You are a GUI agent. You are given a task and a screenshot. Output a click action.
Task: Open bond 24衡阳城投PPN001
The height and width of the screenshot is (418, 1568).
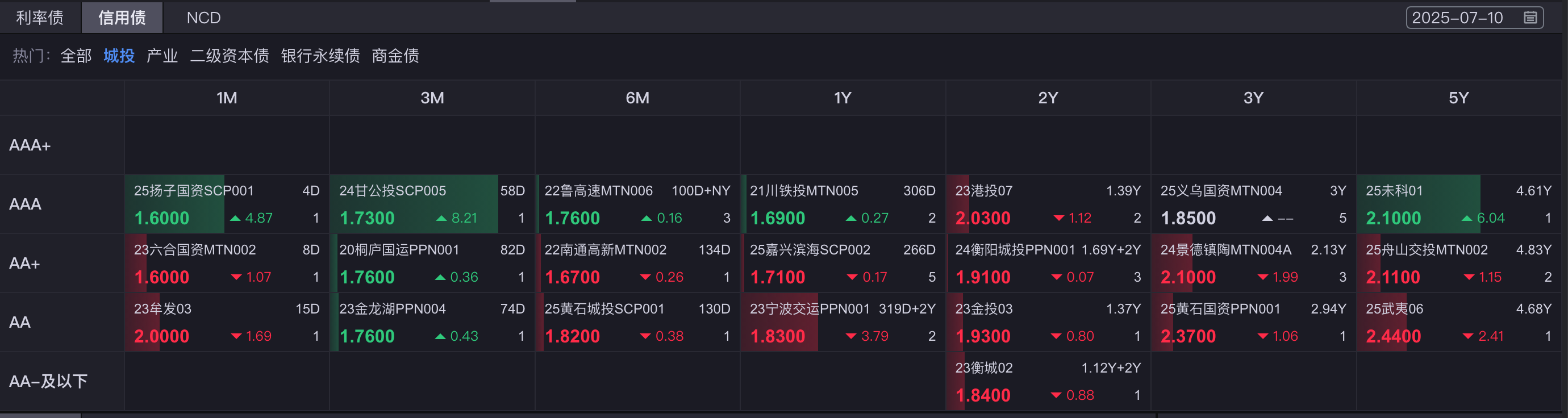pyautogui.click(x=1015, y=250)
